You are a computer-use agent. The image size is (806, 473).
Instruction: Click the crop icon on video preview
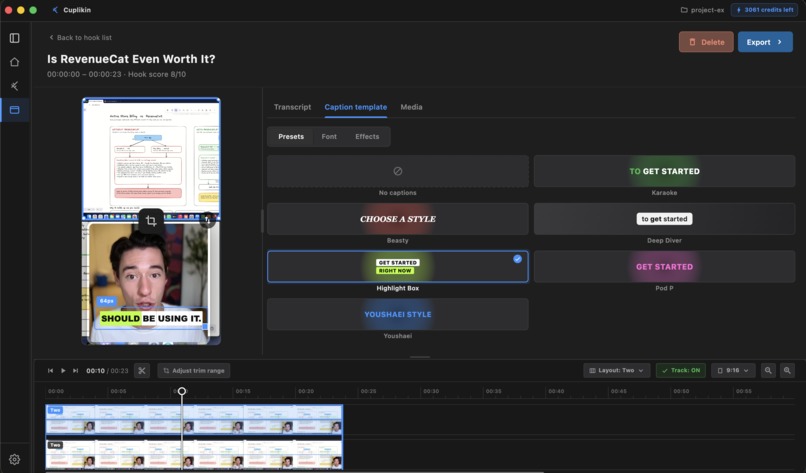click(151, 221)
